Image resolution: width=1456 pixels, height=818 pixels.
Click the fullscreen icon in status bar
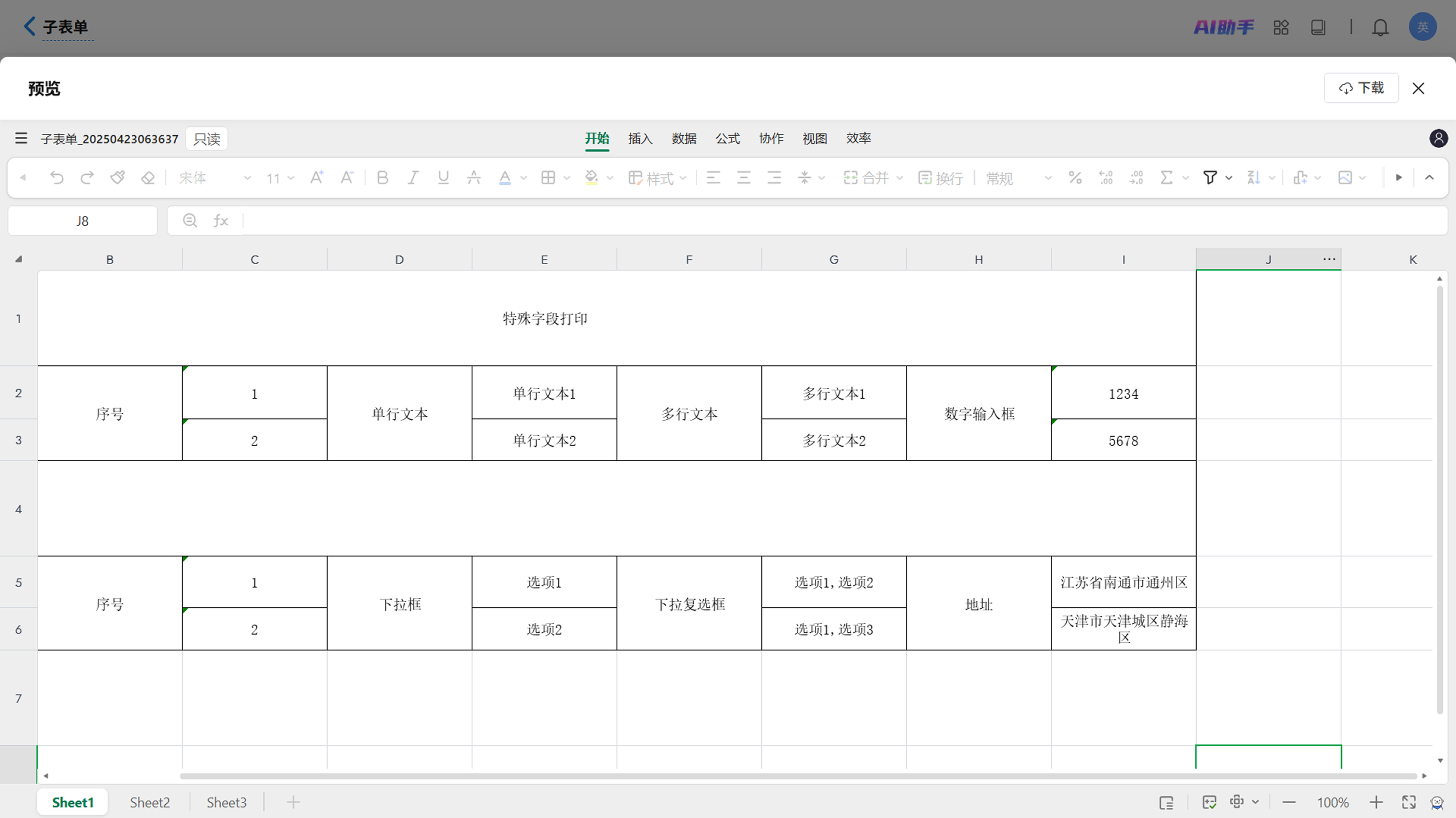pyautogui.click(x=1409, y=802)
